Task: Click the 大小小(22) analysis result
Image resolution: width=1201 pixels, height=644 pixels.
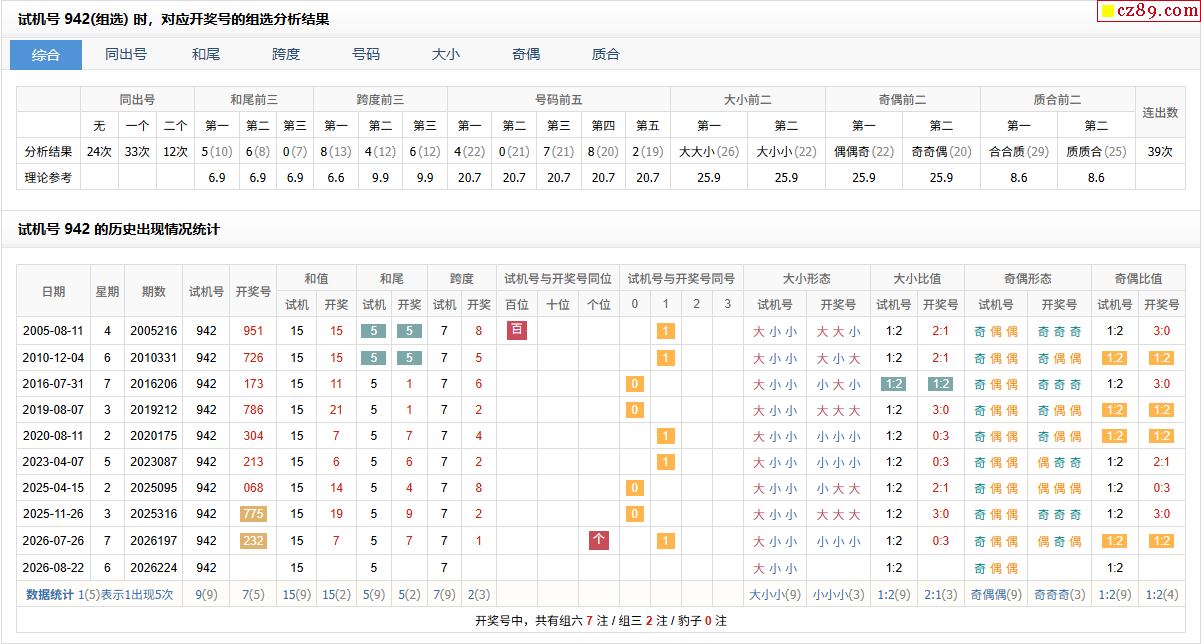Action: [786, 152]
